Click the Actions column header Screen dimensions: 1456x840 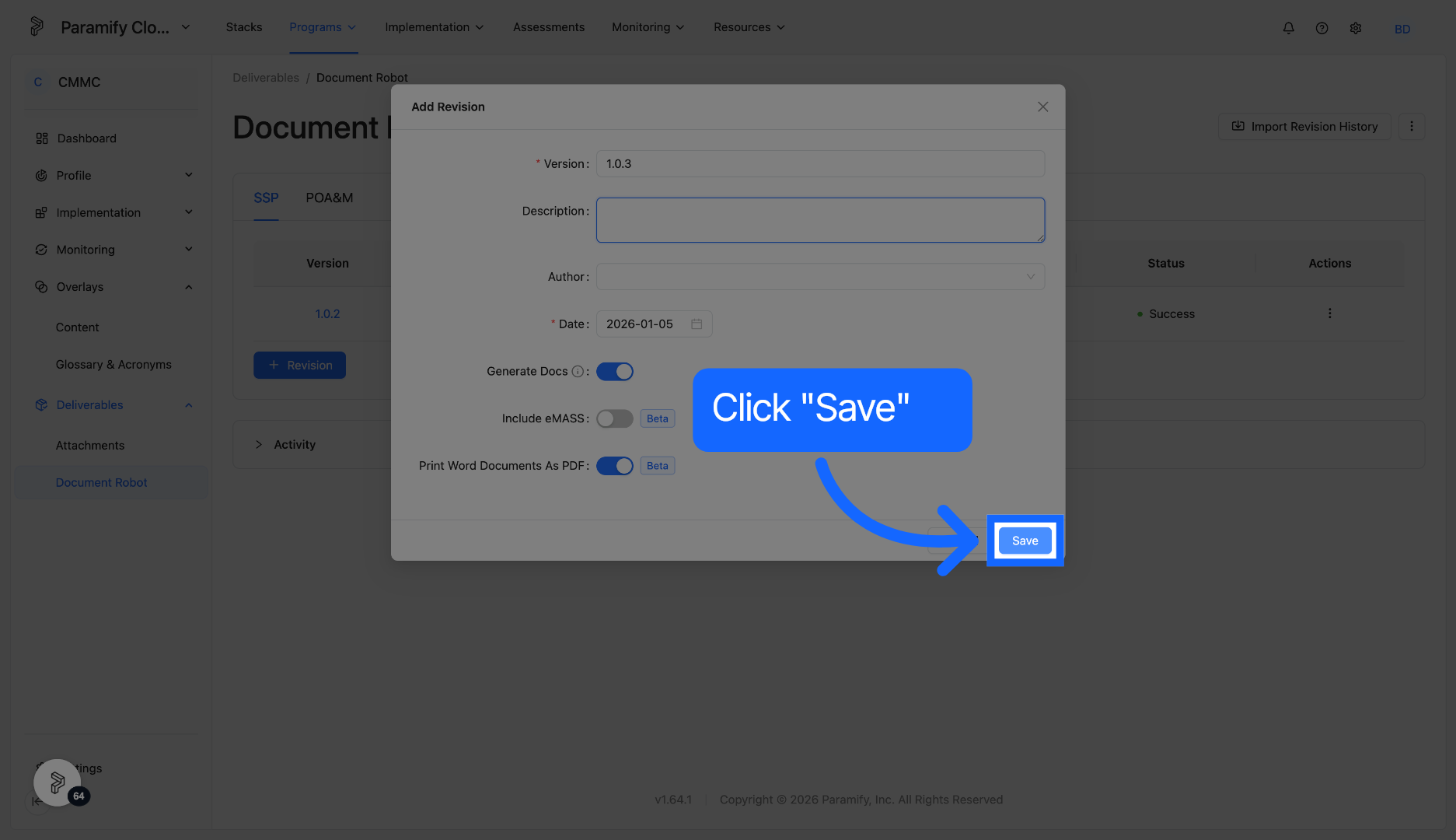pos(1329,264)
